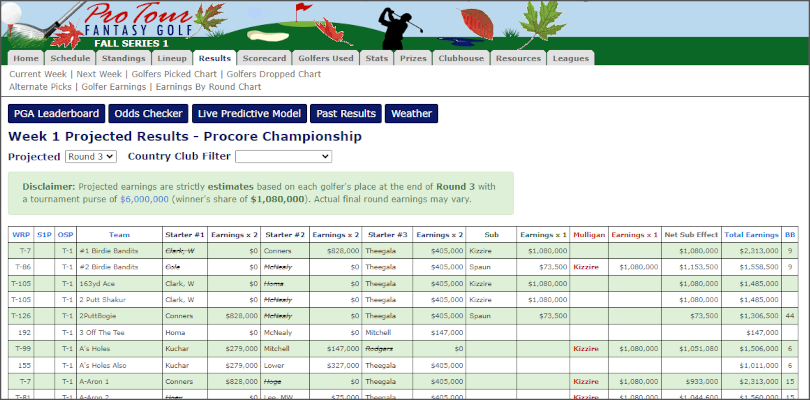The image size is (810, 400).
Task: Expand the Projected Round 3 dropdown
Action: [x=91, y=157]
